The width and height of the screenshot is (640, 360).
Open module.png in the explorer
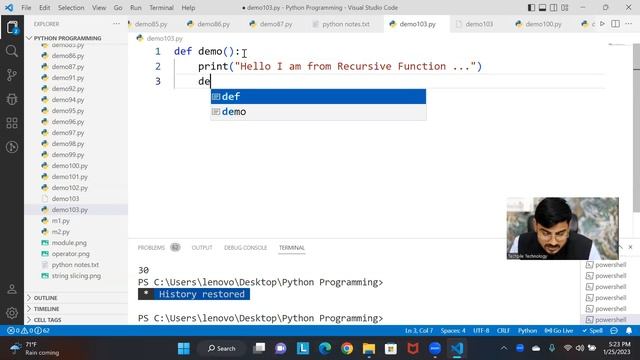point(69,243)
